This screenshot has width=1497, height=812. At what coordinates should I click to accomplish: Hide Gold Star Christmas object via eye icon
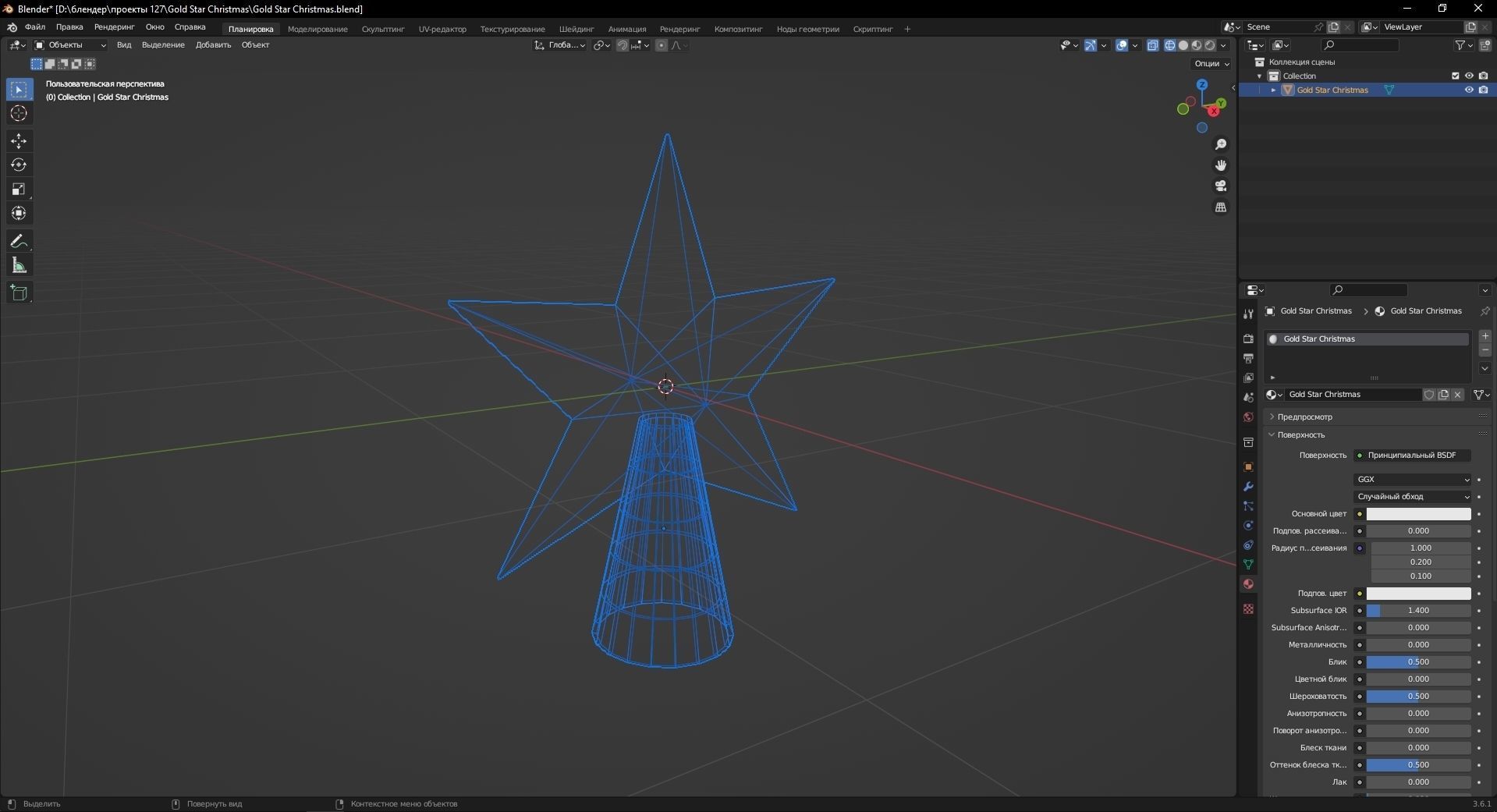(x=1469, y=90)
